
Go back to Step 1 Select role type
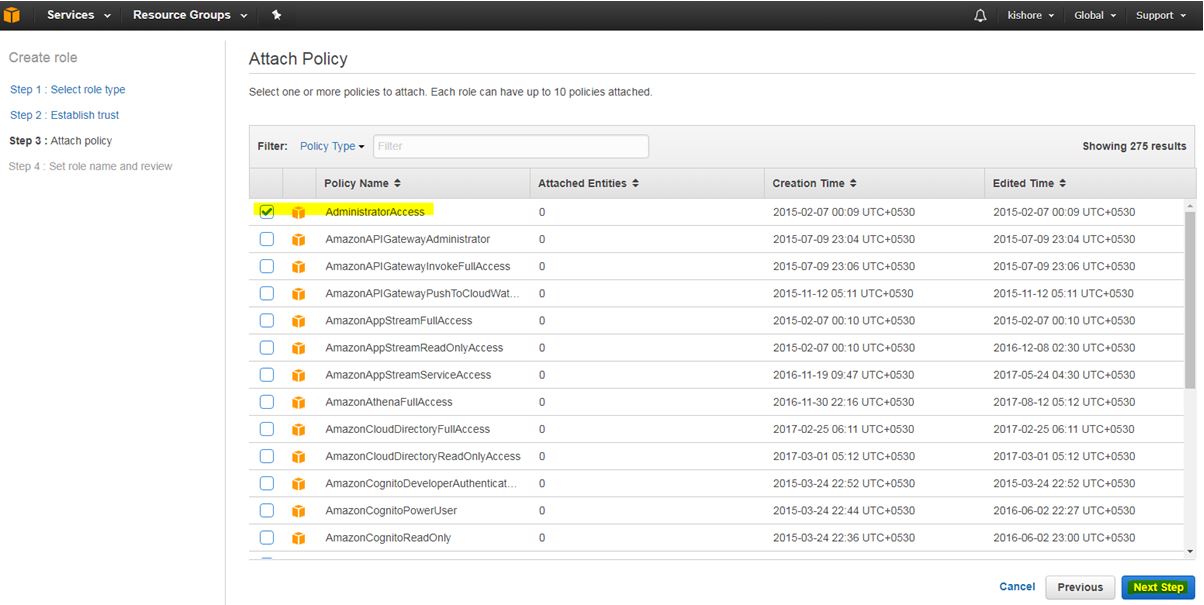point(68,90)
